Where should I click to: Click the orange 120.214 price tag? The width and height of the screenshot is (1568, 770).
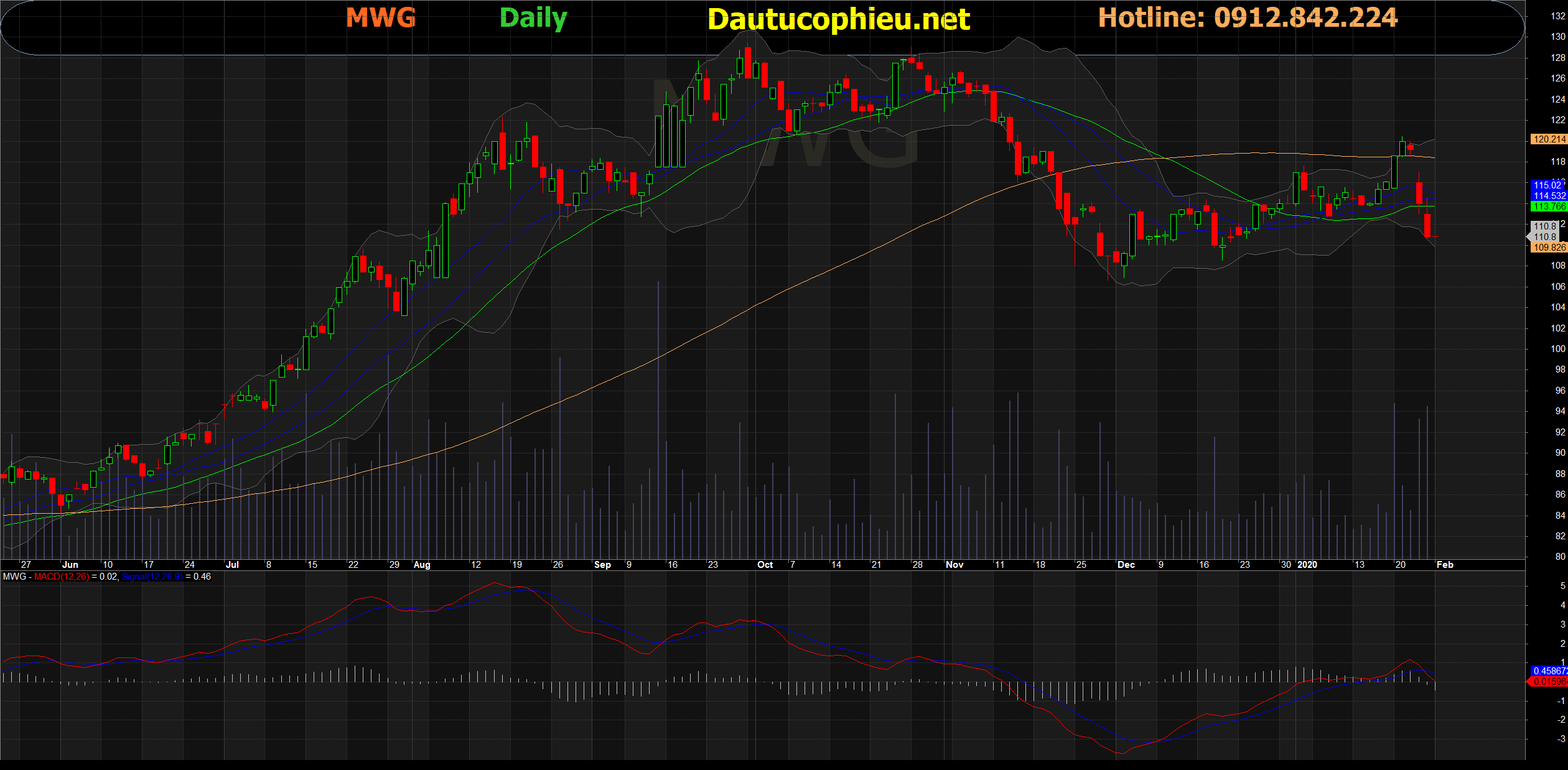(1549, 139)
